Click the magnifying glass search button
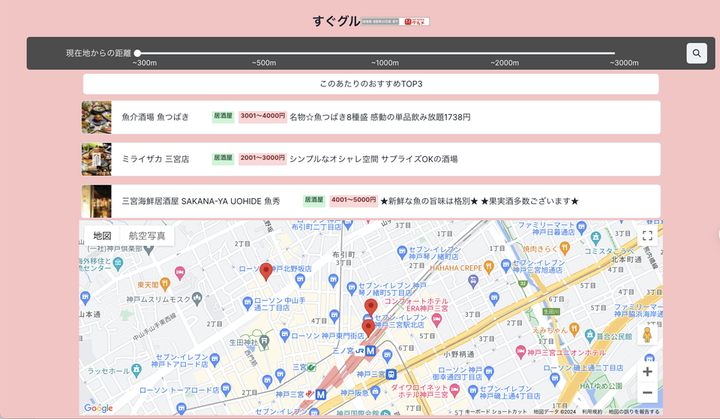Image resolution: width=720 pixels, height=419 pixels. coord(696,53)
